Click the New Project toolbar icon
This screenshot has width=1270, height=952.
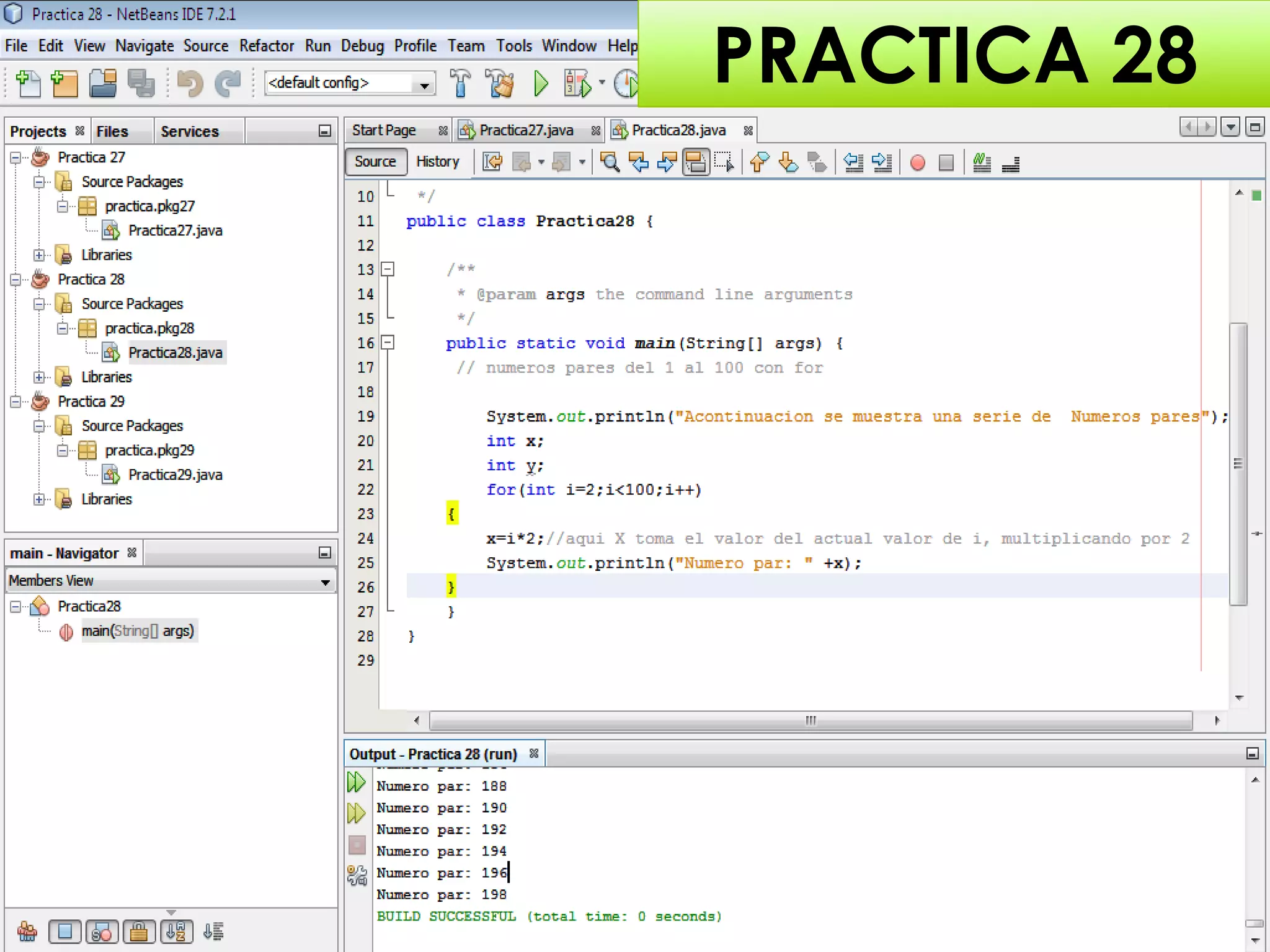tap(64, 84)
